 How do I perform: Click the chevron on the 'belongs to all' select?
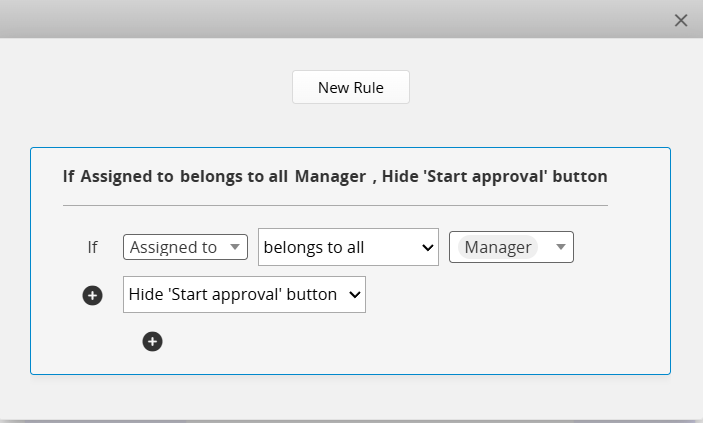coord(428,247)
